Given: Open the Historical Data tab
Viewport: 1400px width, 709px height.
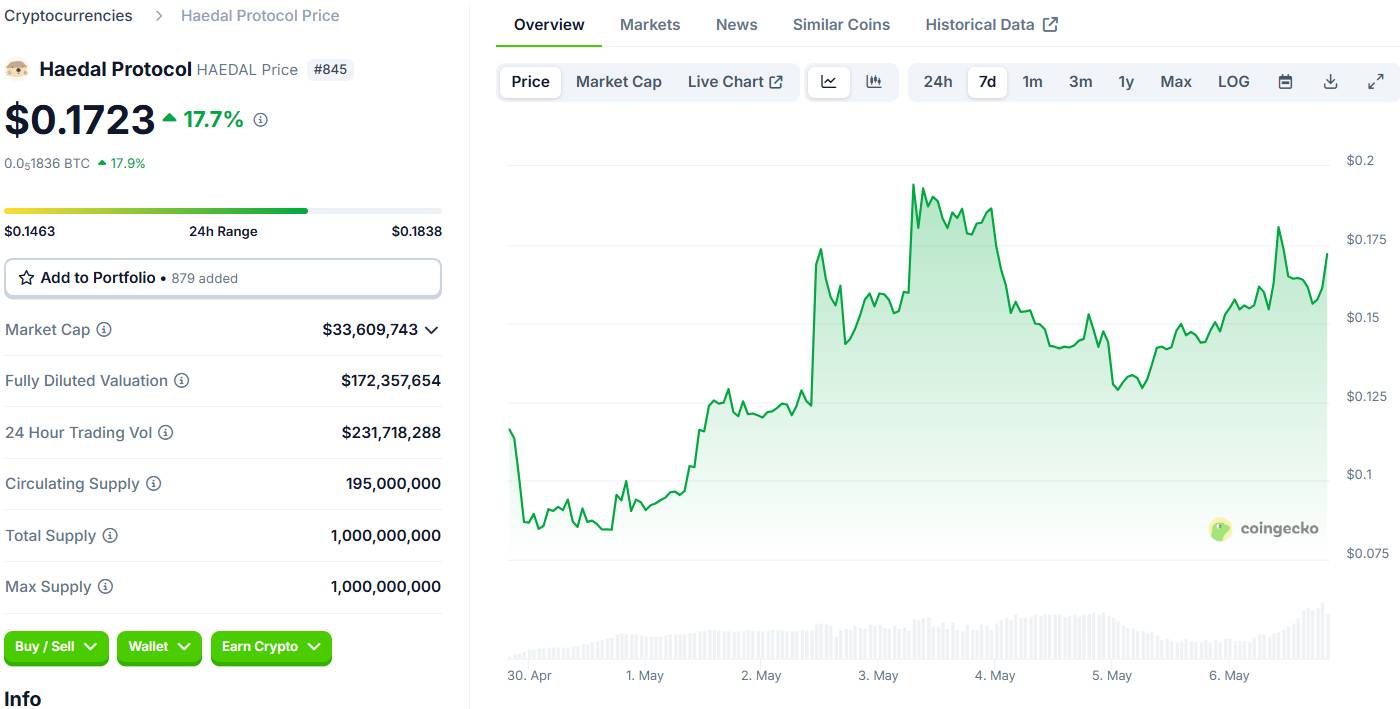Looking at the screenshot, I should [x=991, y=25].
